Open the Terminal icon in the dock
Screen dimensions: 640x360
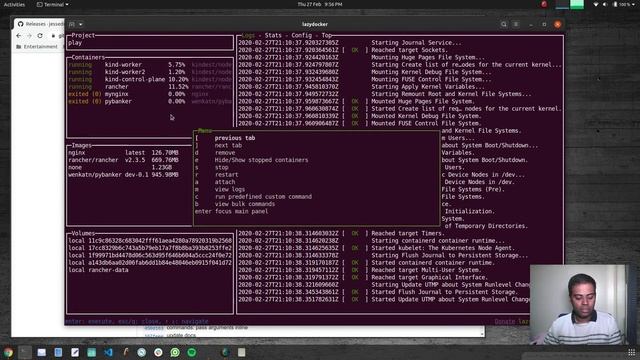[x=25, y=352]
